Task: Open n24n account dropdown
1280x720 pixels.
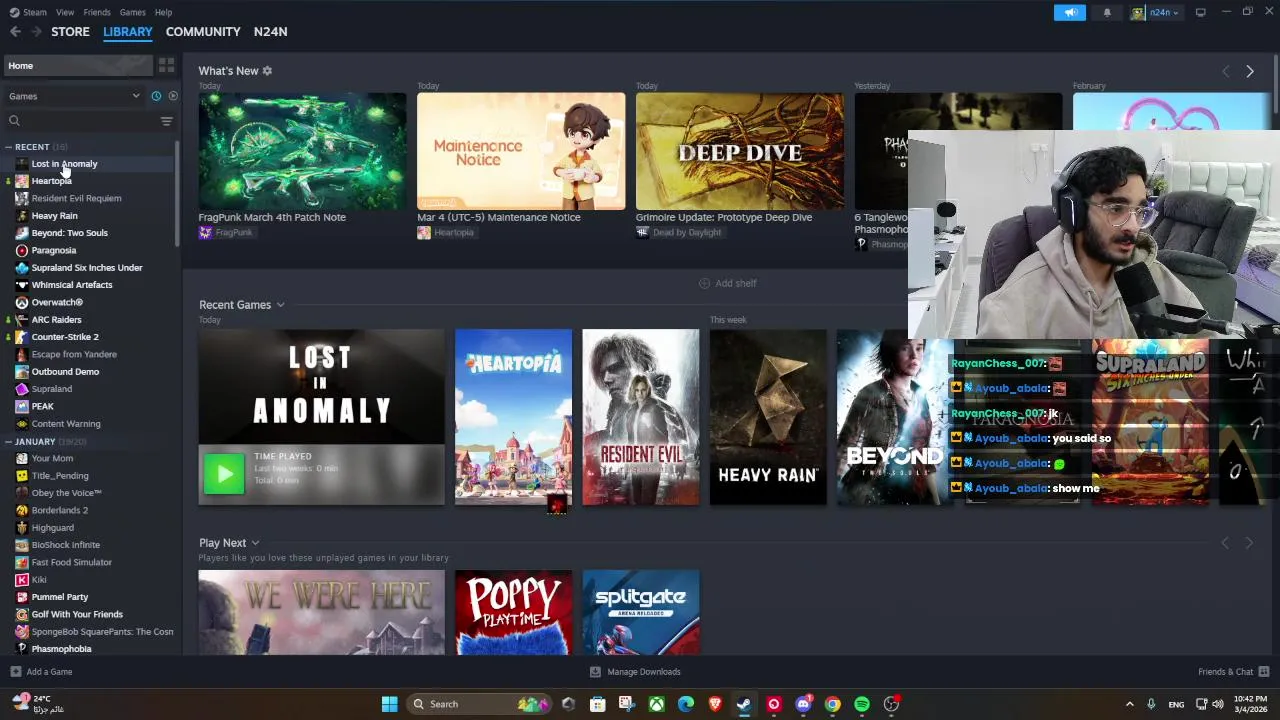Action: coord(1157,12)
